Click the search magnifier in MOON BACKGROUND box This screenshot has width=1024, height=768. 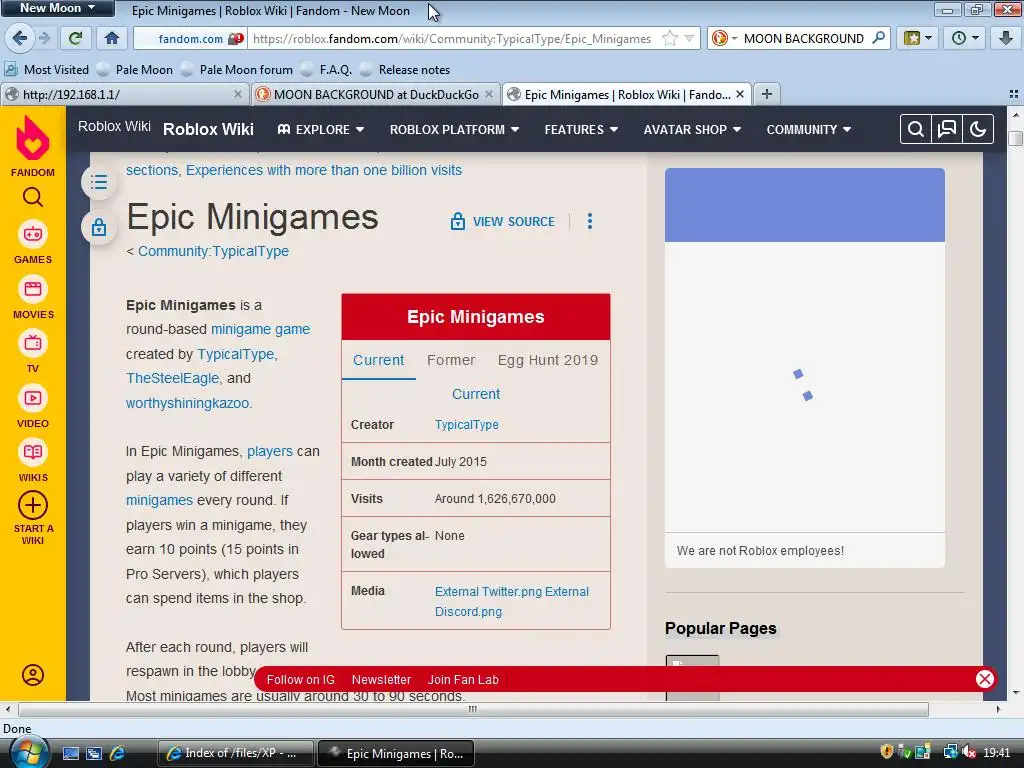pyautogui.click(x=878, y=38)
